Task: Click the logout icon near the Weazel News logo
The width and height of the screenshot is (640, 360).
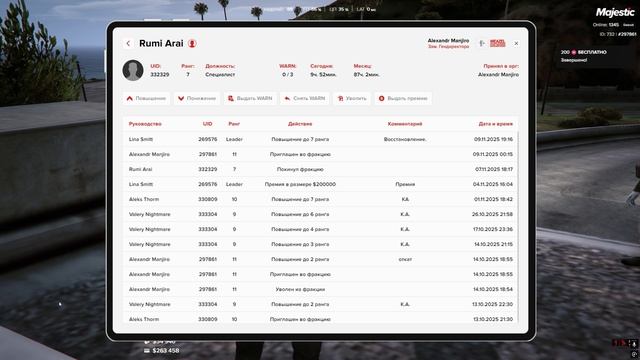Action: 482,43
